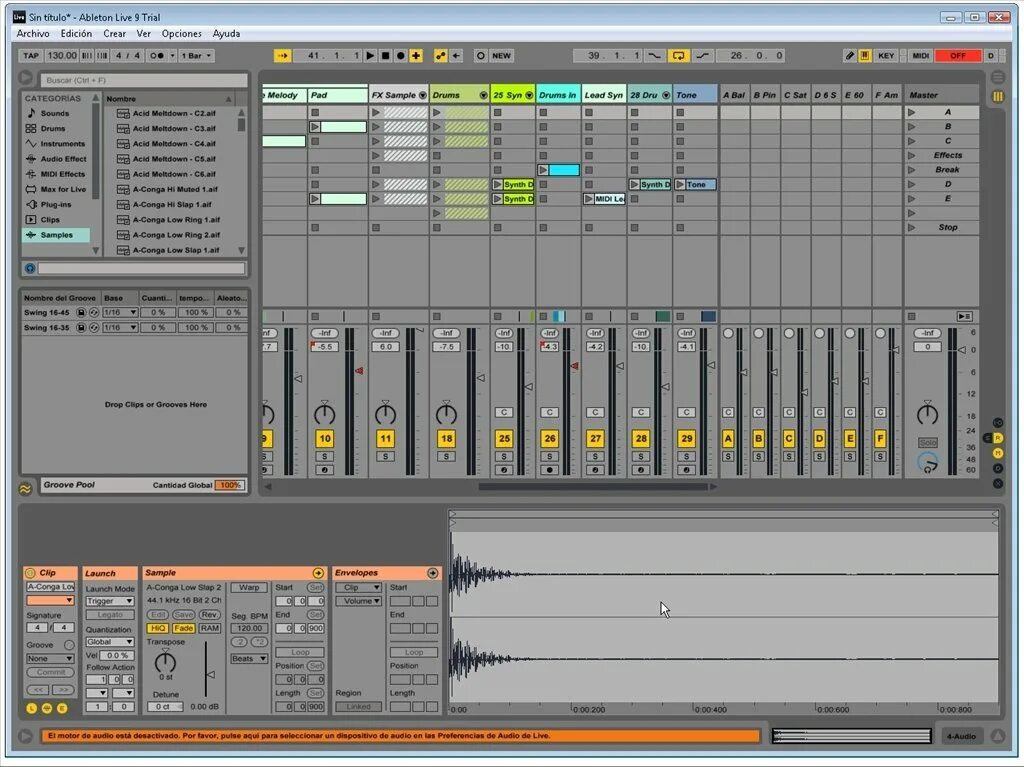Open the Archivo menu
Viewport: 1024px width, 767px height.
(33, 33)
